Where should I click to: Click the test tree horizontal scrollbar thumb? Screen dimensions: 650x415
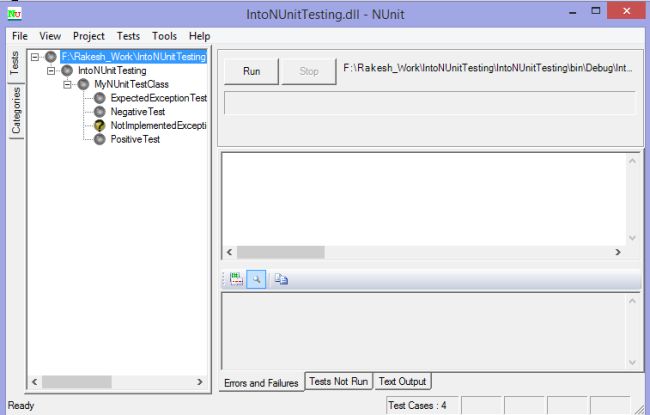[x=77, y=382]
